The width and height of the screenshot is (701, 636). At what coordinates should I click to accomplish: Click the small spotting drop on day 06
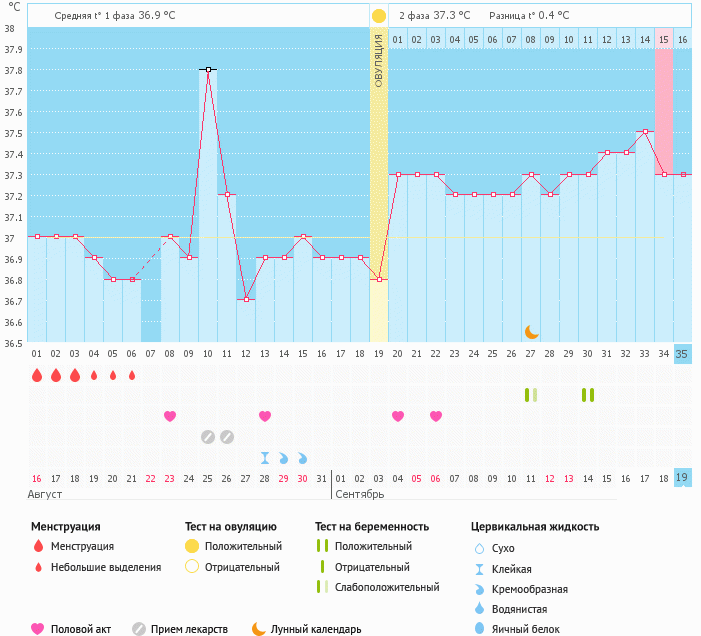coord(132,375)
